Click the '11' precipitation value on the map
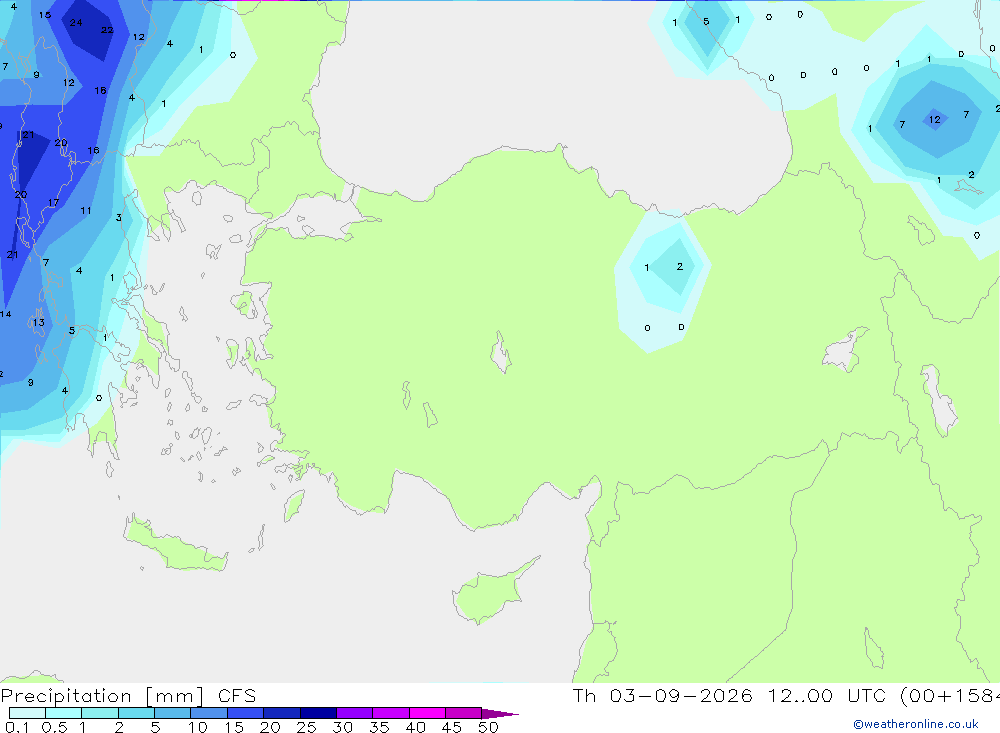The width and height of the screenshot is (1000, 733). coord(86,210)
